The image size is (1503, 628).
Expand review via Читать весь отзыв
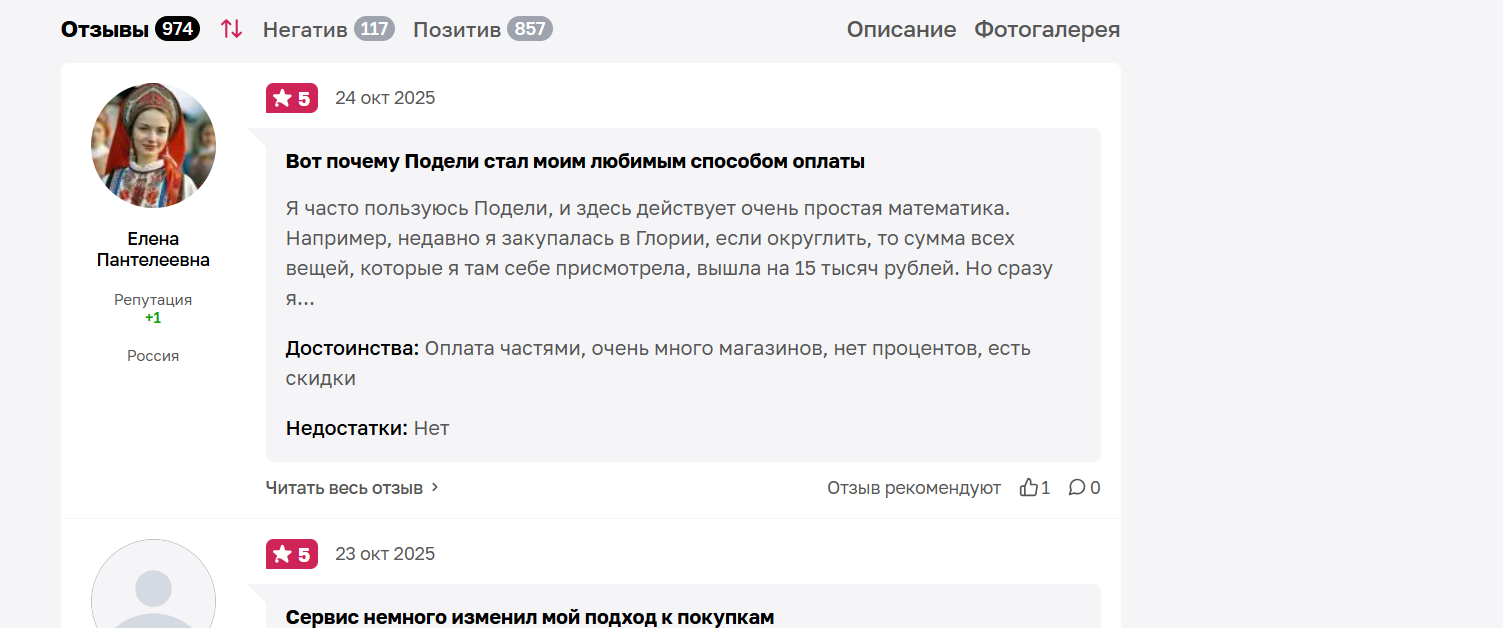point(352,488)
